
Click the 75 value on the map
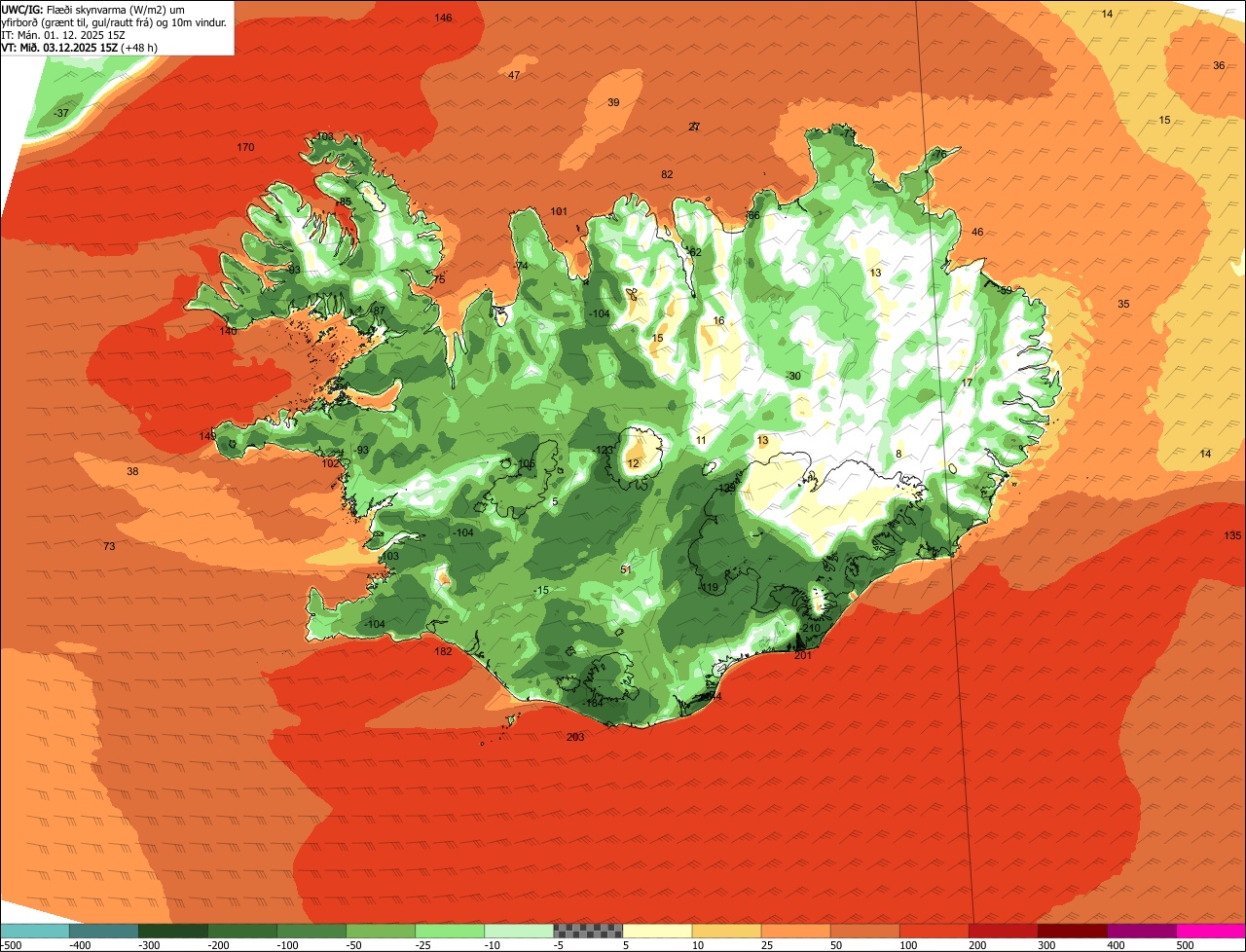click(x=439, y=279)
